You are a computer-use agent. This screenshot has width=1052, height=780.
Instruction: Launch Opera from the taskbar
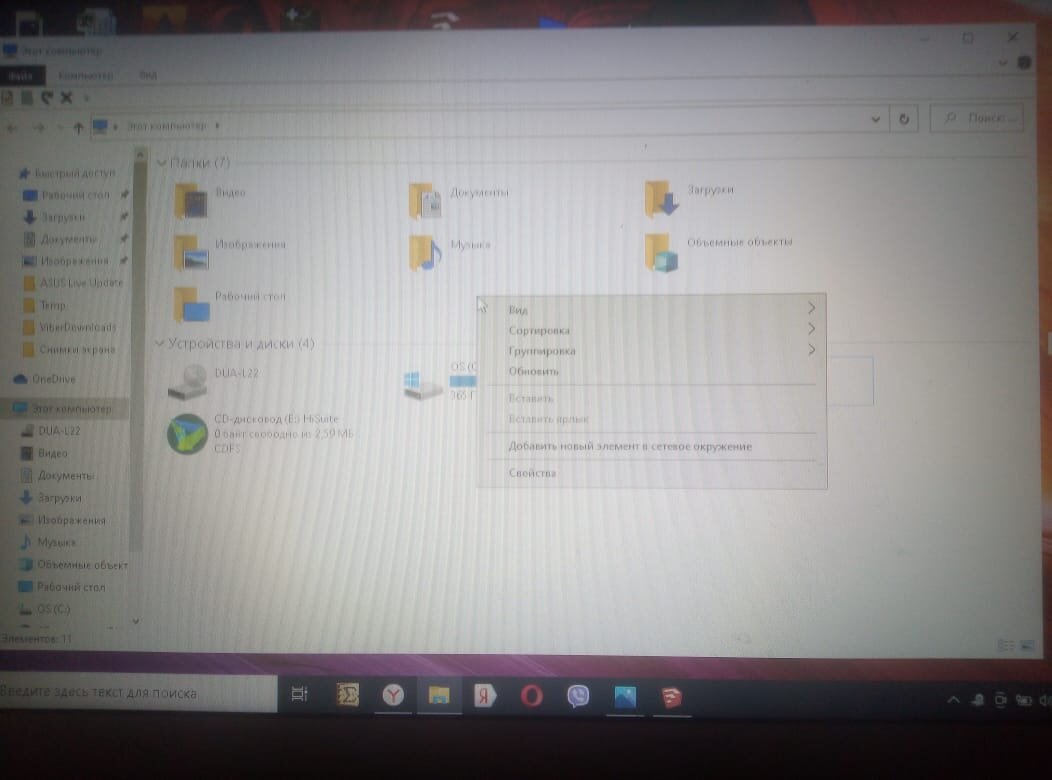click(531, 696)
